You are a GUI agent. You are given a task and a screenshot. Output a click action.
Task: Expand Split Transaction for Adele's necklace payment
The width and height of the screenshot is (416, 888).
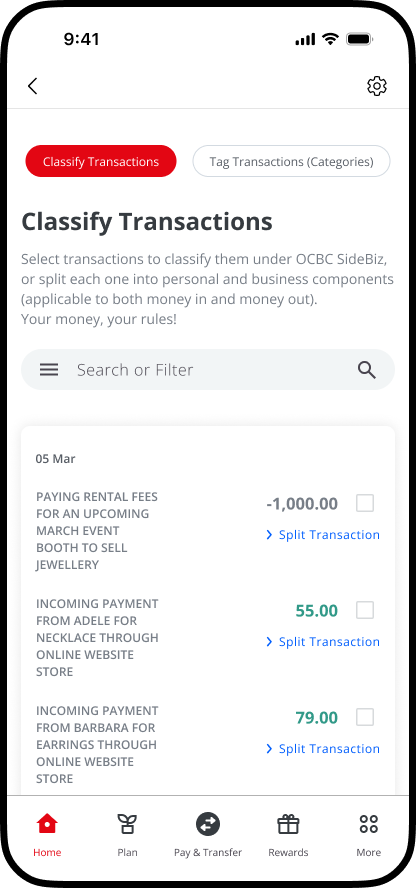(x=323, y=642)
